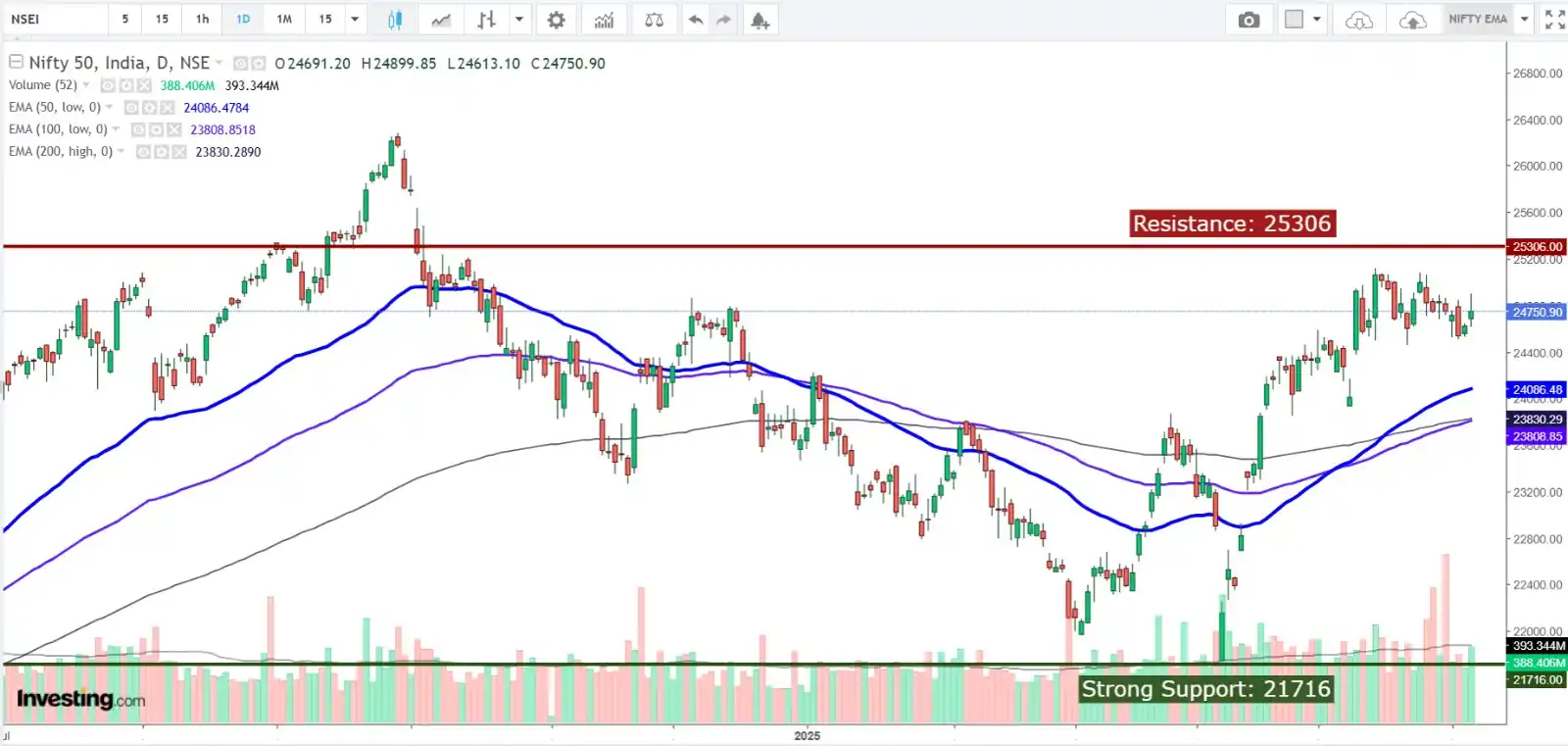The height and width of the screenshot is (746, 1568).
Task: Expand the EMA (100, low, 0) dropdown
Action: (x=116, y=128)
